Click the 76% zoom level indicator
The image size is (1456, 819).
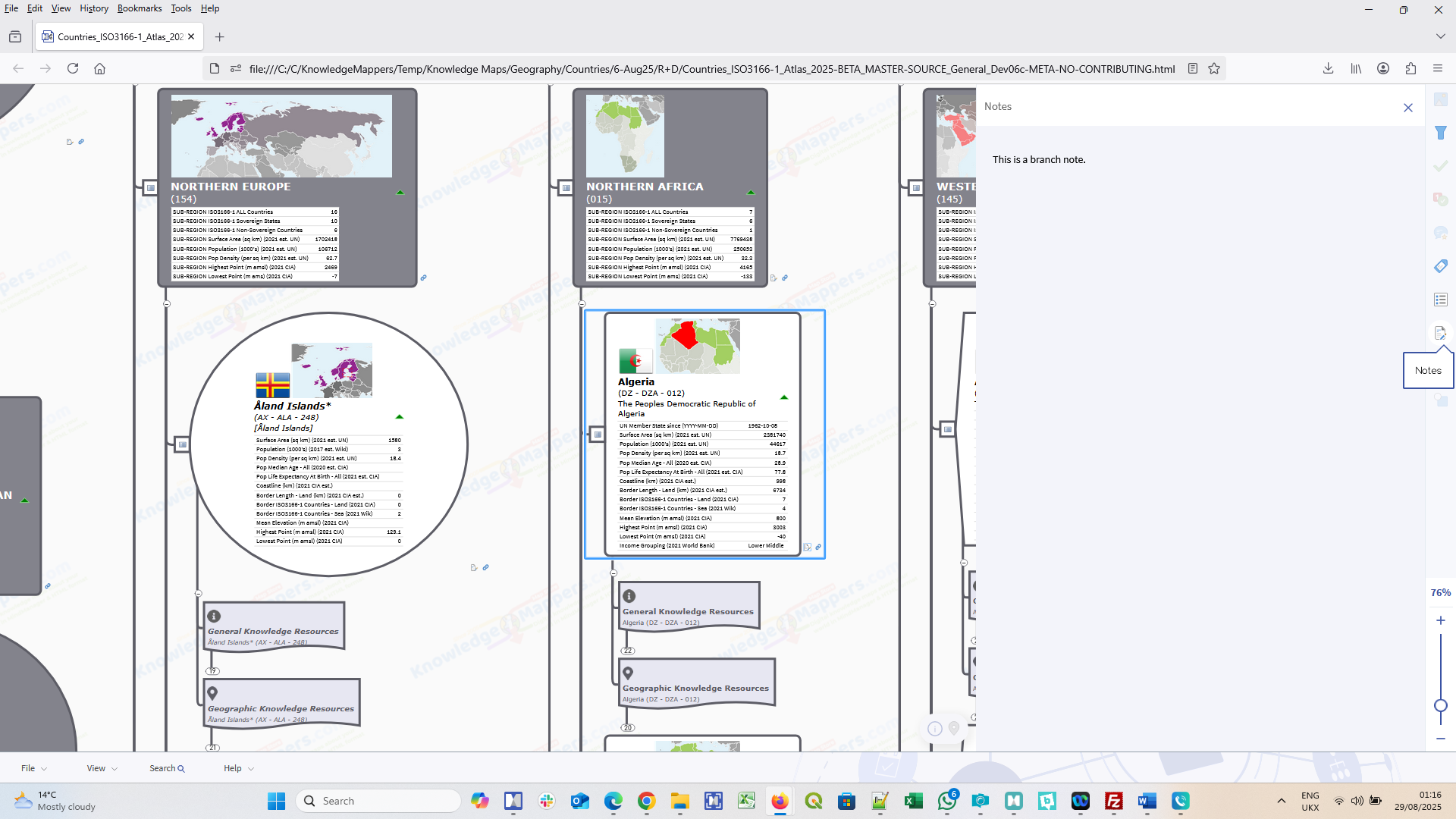pyautogui.click(x=1441, y=593)
